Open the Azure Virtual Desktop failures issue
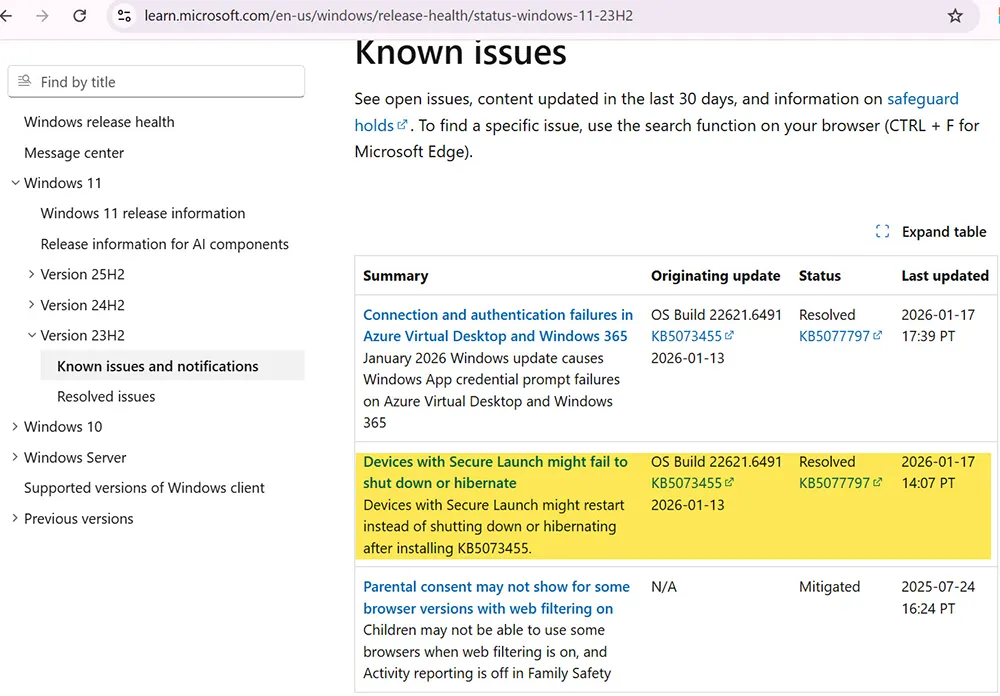Viewport: 1000px width, 696px height. [497, 325]
